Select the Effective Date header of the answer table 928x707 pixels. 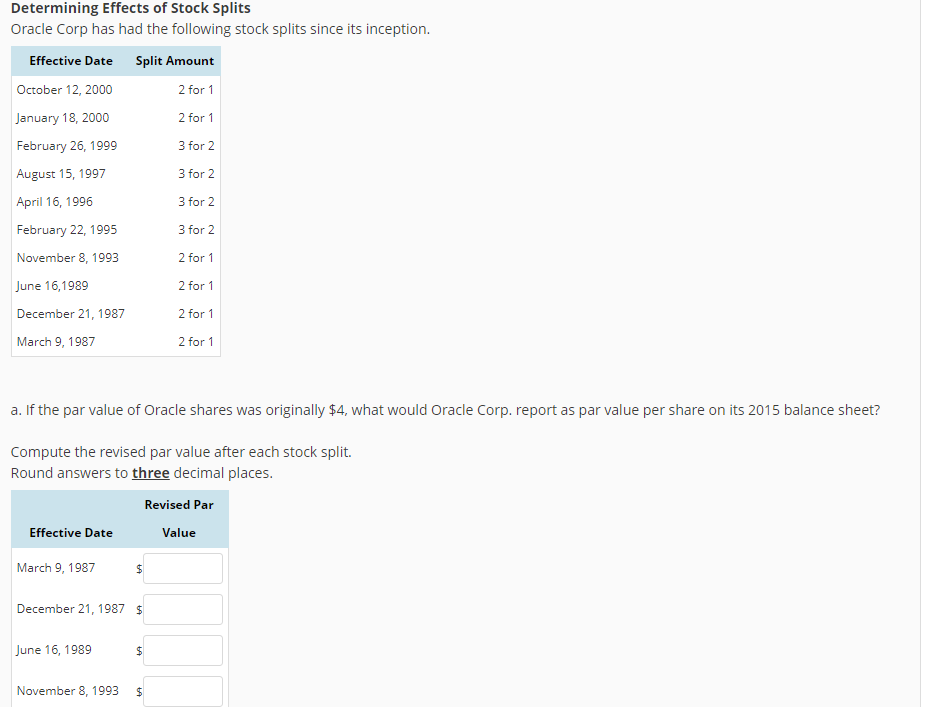[70, 532]
